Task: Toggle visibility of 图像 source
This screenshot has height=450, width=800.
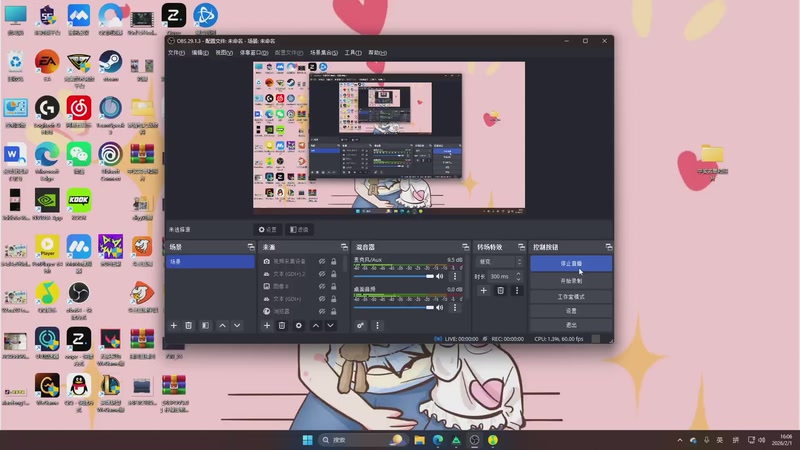Action: click(322, 286)
